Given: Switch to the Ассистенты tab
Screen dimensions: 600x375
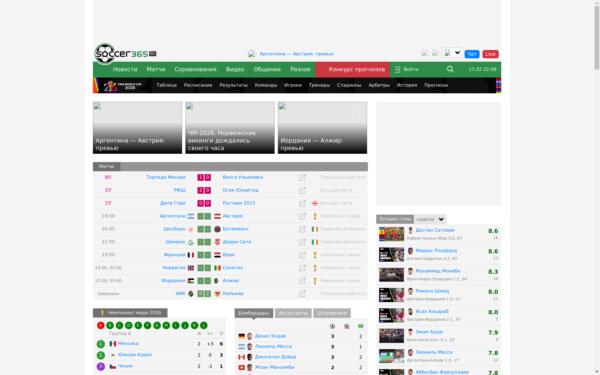Looking at the screenshot, I should 293,313.
